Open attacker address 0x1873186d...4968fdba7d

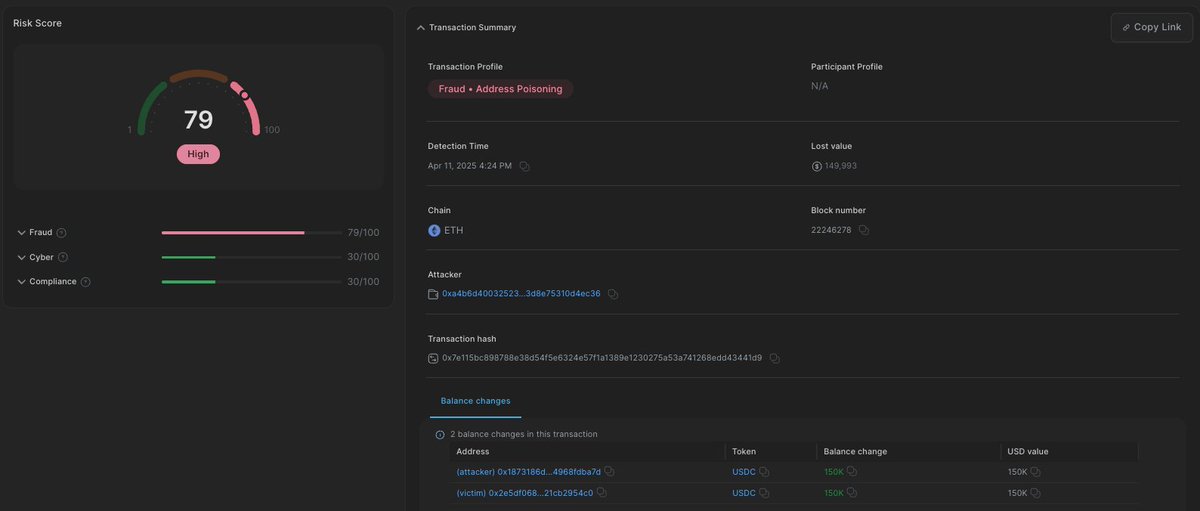click(x=529, y=472)
